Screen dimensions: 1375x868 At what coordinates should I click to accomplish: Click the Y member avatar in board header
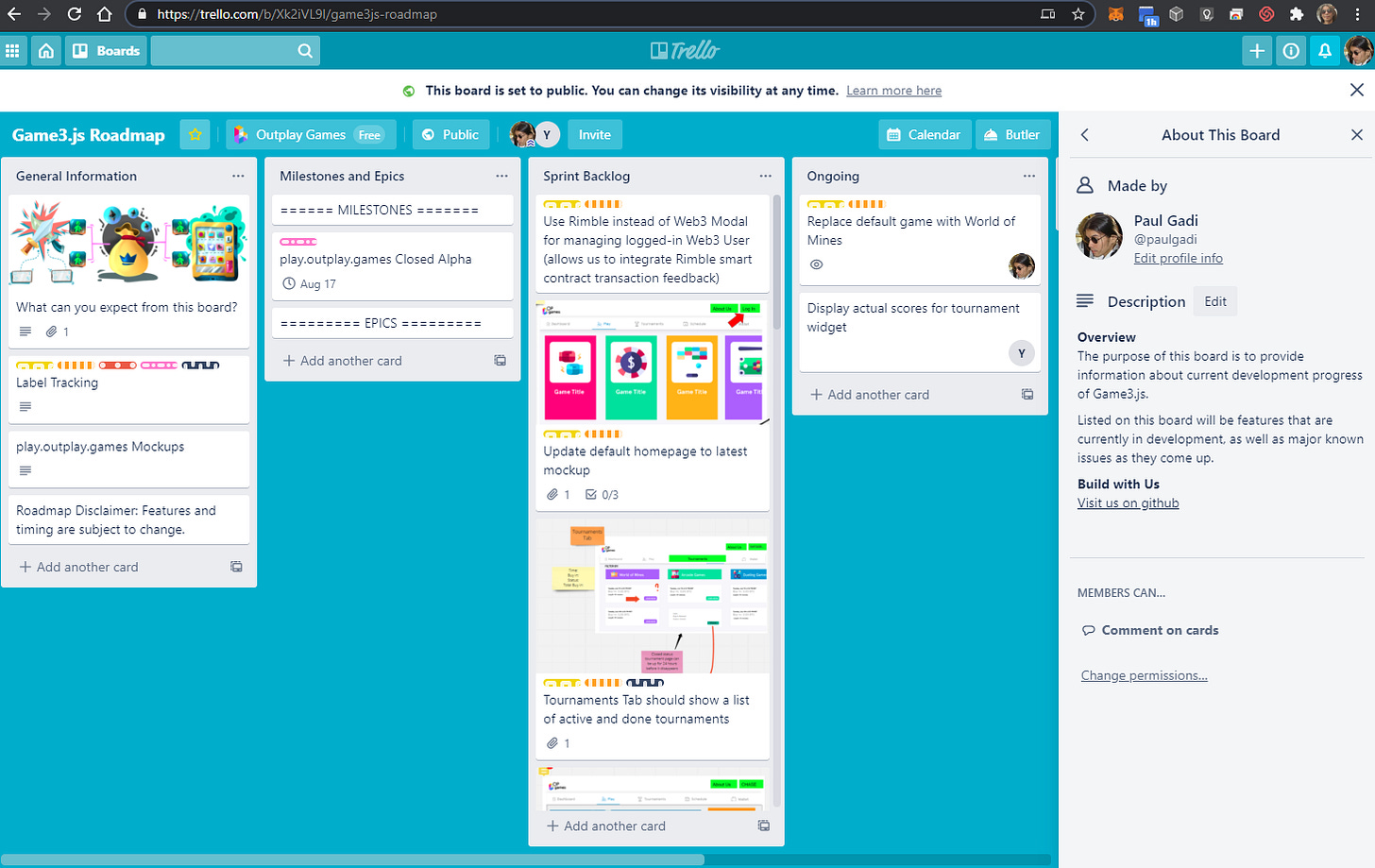tap(547, 135)
